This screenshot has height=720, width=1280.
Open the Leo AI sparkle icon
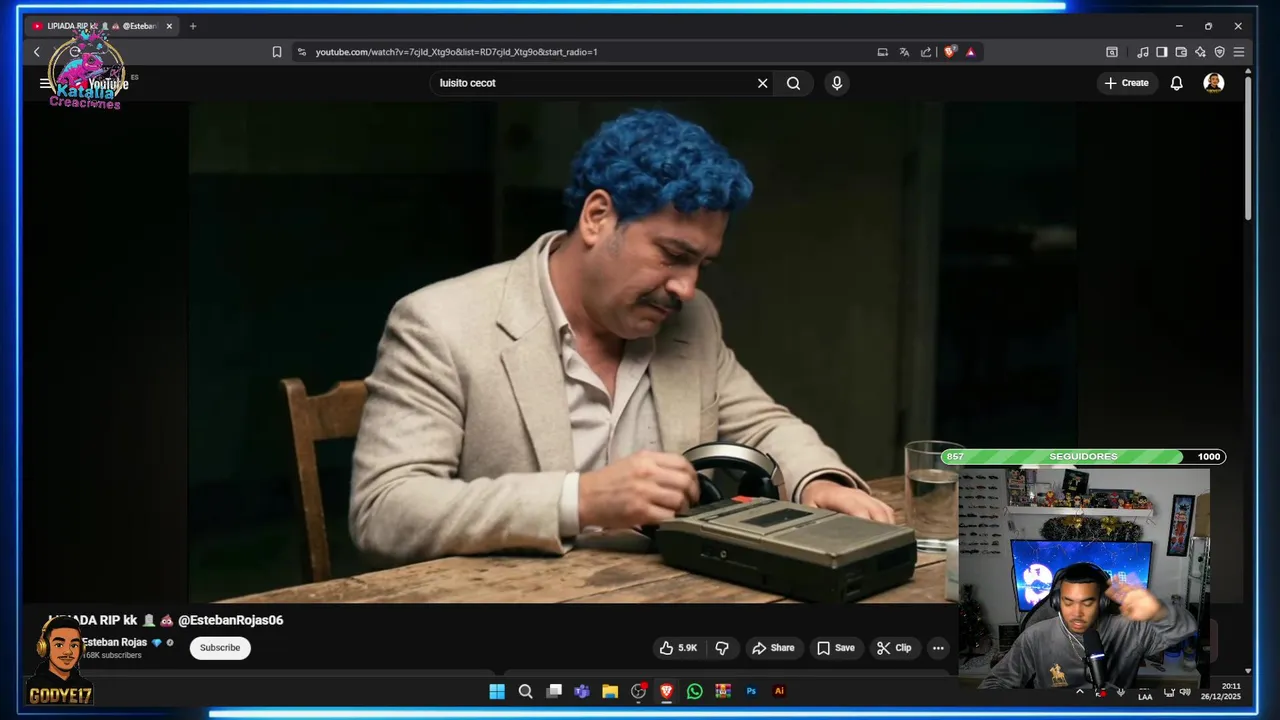pyautogui.click(x=1200, y=52)
